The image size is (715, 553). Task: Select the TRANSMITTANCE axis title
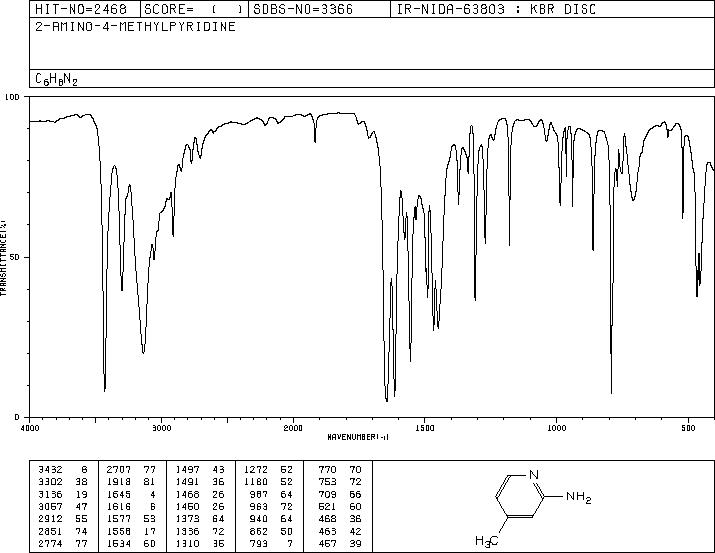point(3,257)
